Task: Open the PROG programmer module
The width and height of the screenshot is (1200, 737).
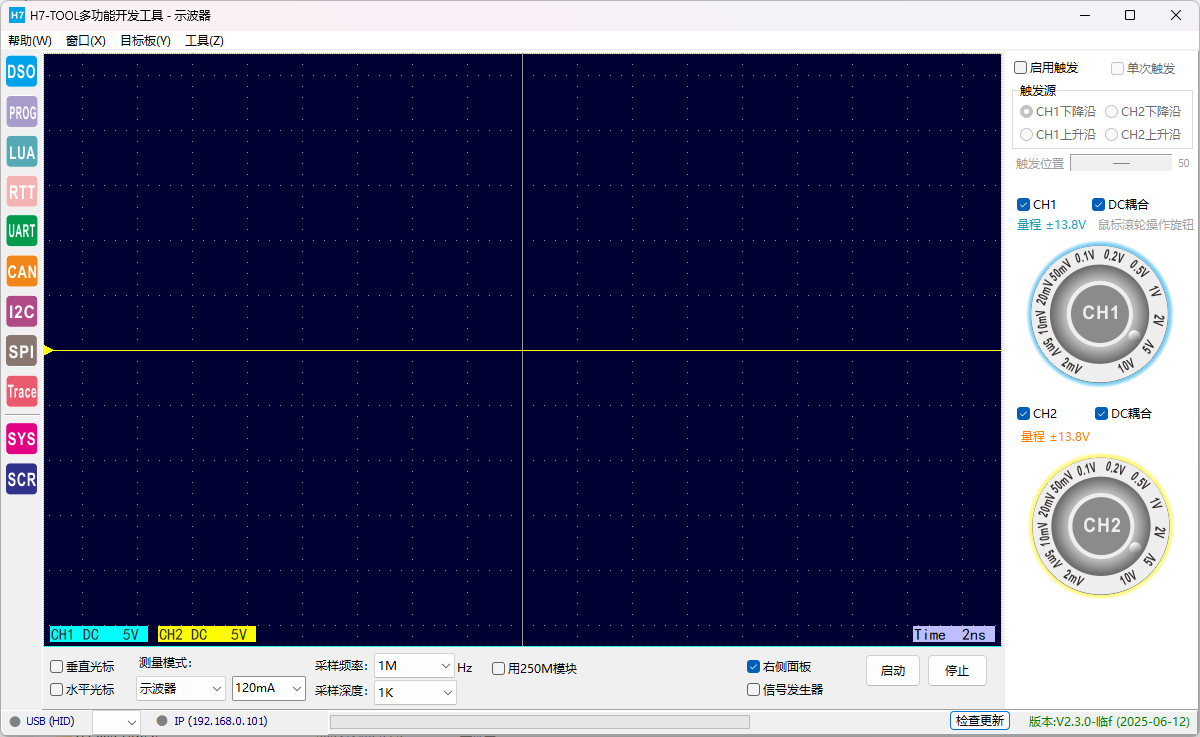Action: point(21,112)
